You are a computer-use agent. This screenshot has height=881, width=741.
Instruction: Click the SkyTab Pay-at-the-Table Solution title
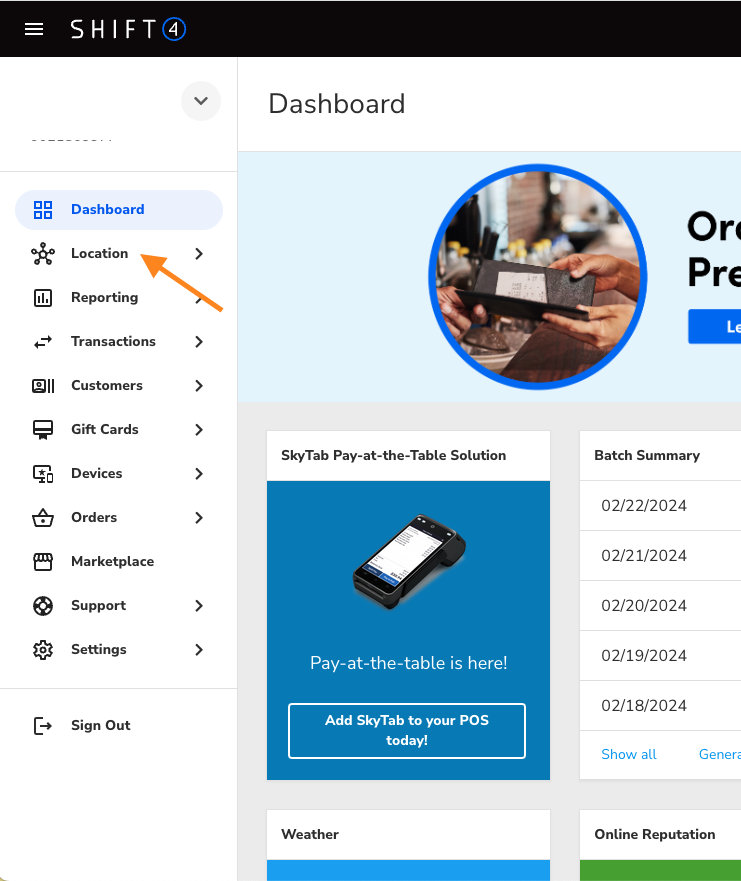coord(393,455)
